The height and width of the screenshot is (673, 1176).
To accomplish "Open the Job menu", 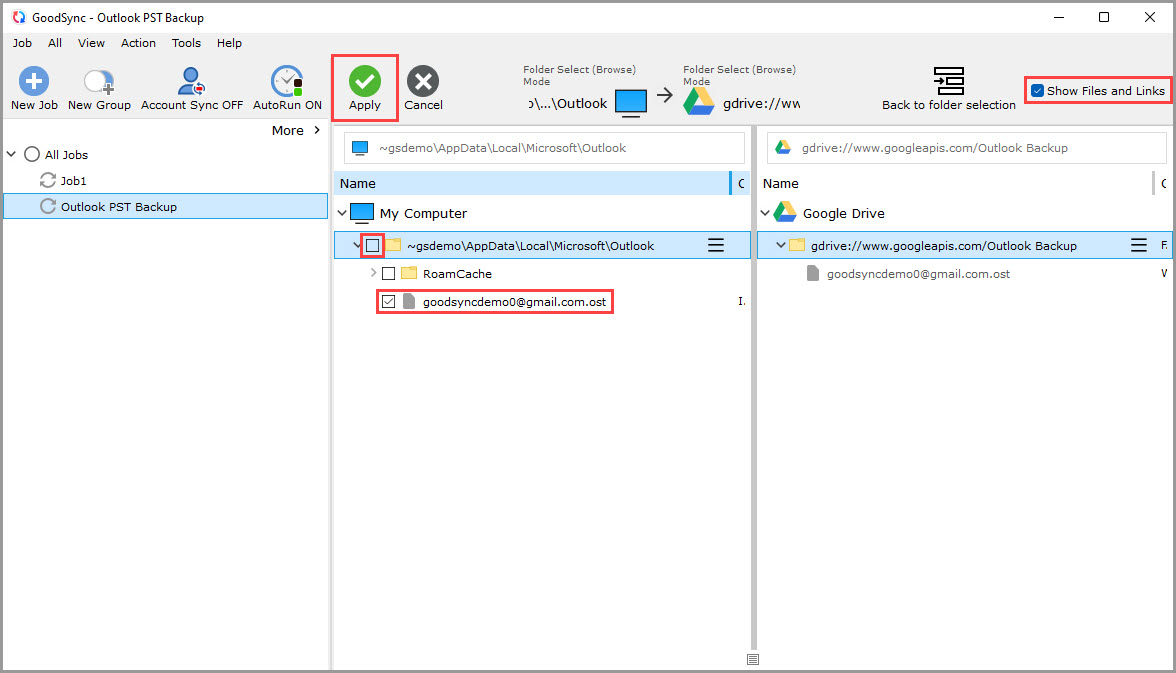I will 22,43.
